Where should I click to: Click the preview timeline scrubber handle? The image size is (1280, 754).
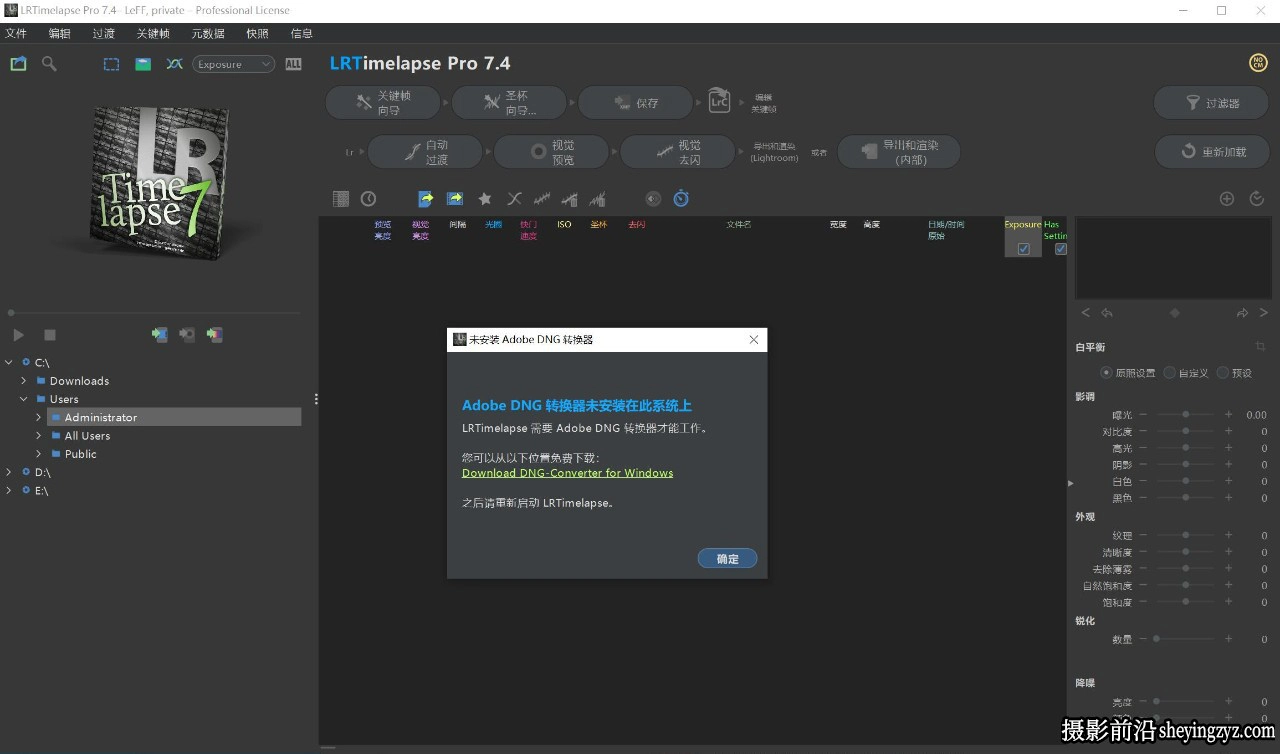pyautogui.click(x=11, y=313)
